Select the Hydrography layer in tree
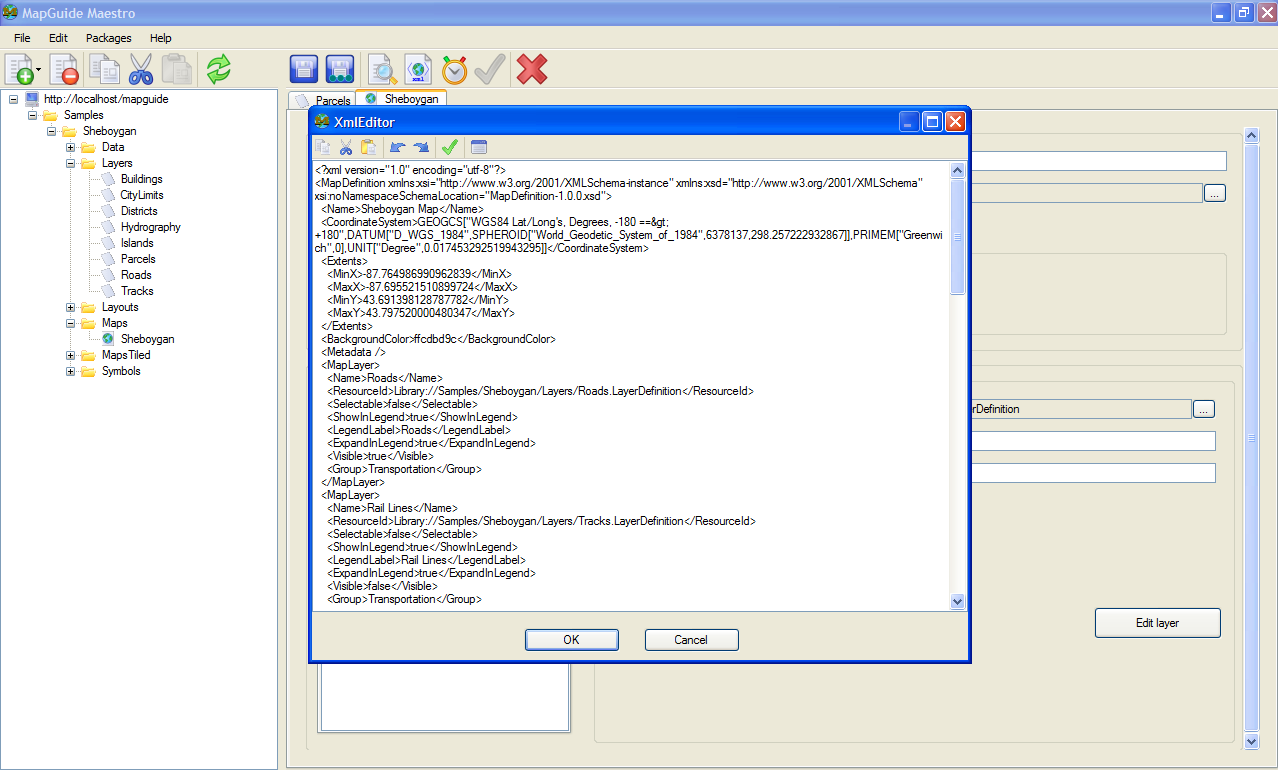The height and width of the screenshot is (770, 1278). (x=151, y=227)
